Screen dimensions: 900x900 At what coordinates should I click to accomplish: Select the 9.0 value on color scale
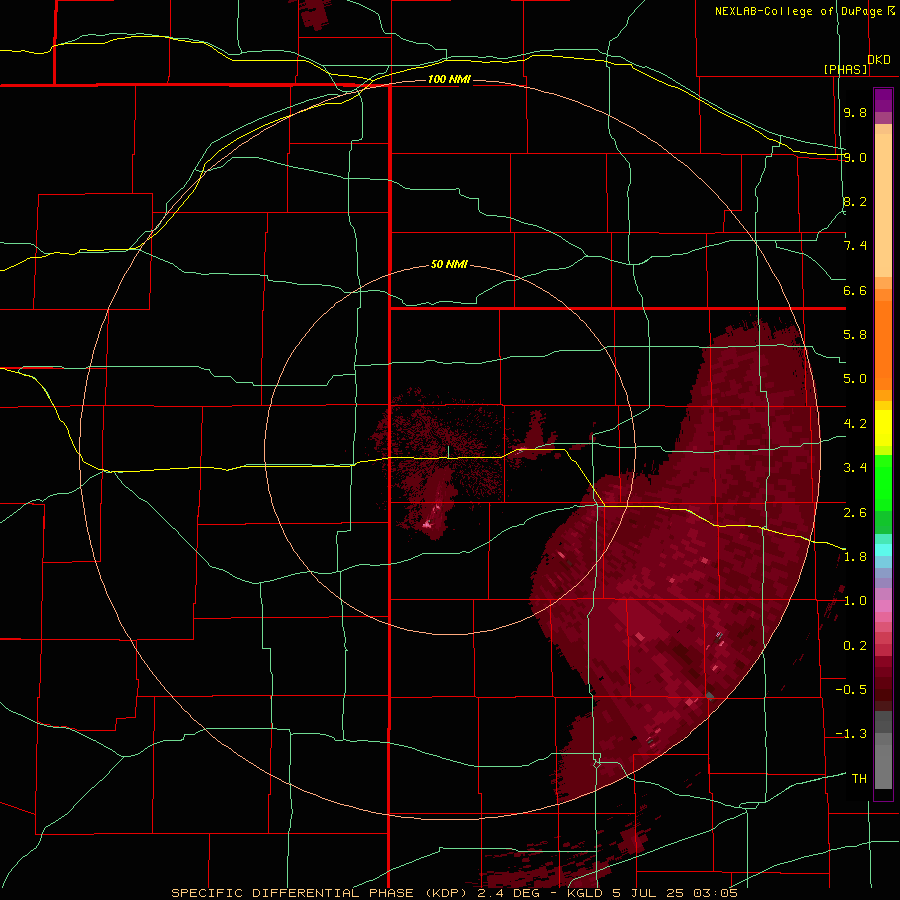pos(855,157)
